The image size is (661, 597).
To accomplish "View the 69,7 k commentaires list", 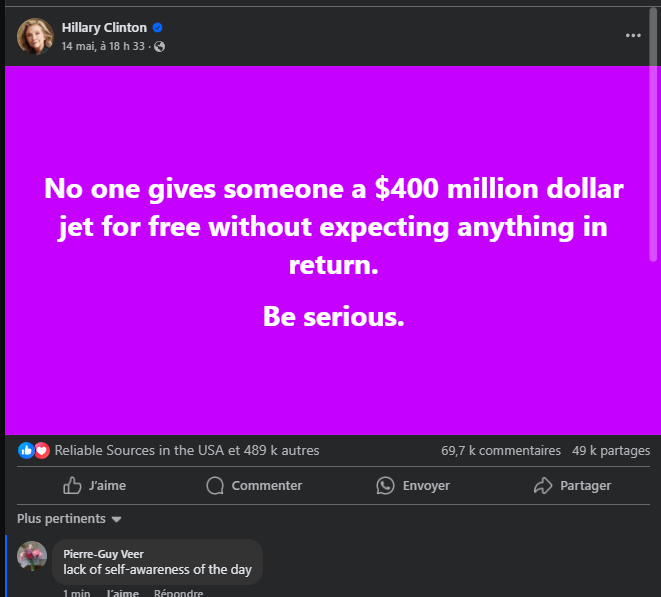I will click(500, 451).
